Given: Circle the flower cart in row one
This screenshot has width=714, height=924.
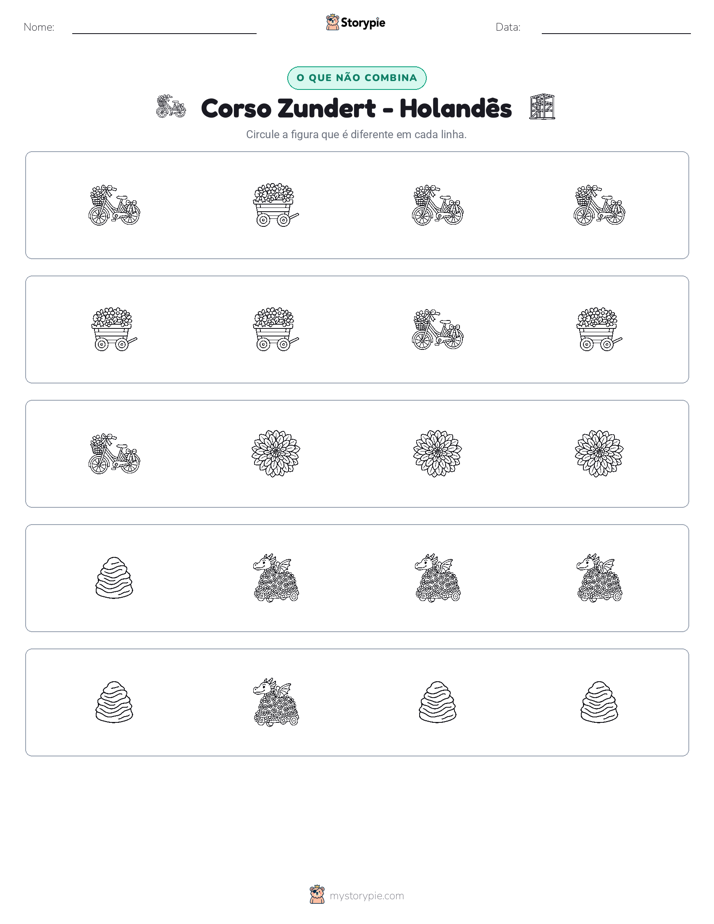Looking at the screenshot, I should pyautogui.click(x=276, y=205).
